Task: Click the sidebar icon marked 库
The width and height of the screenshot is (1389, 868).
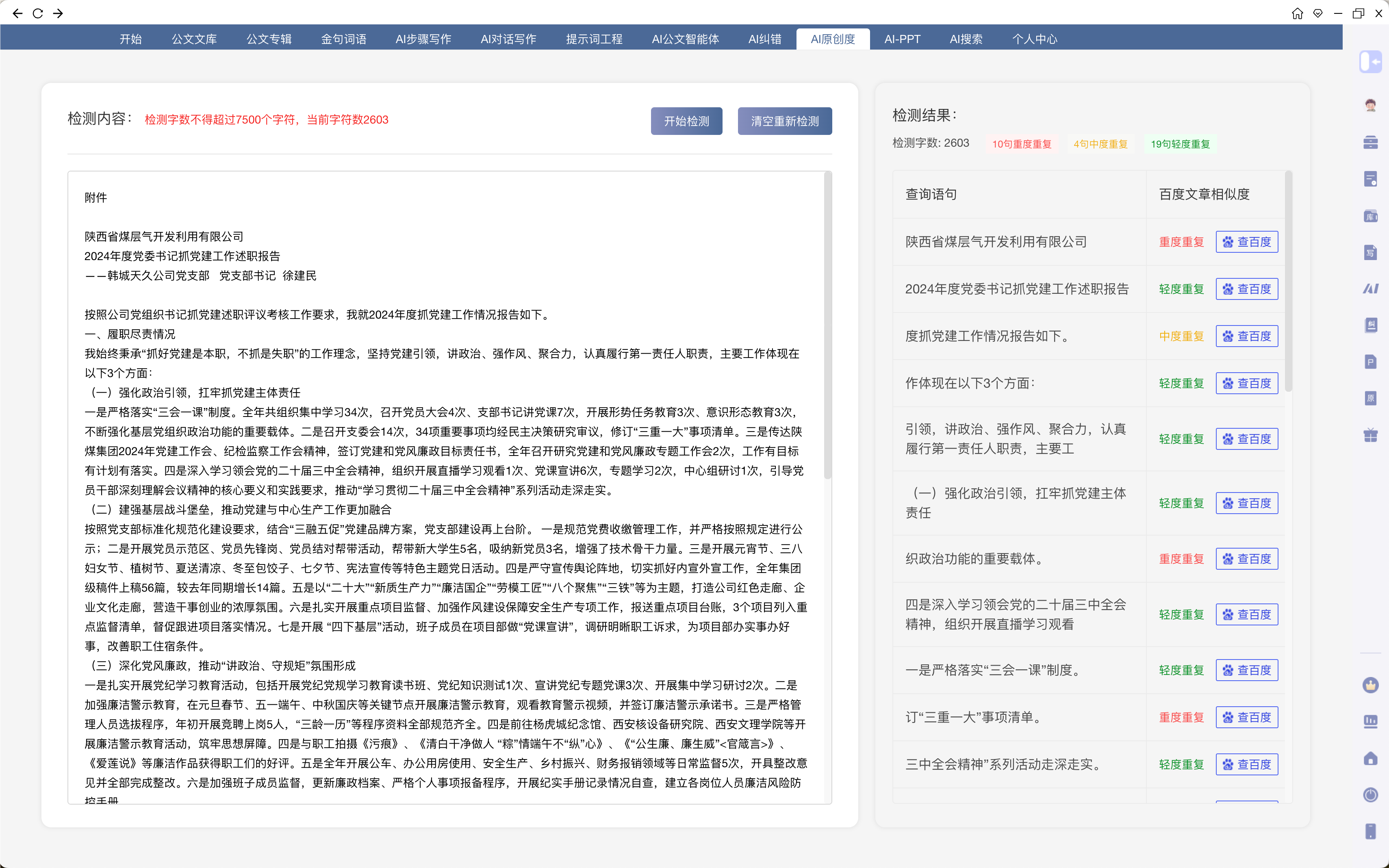Action: [1370, 217]
